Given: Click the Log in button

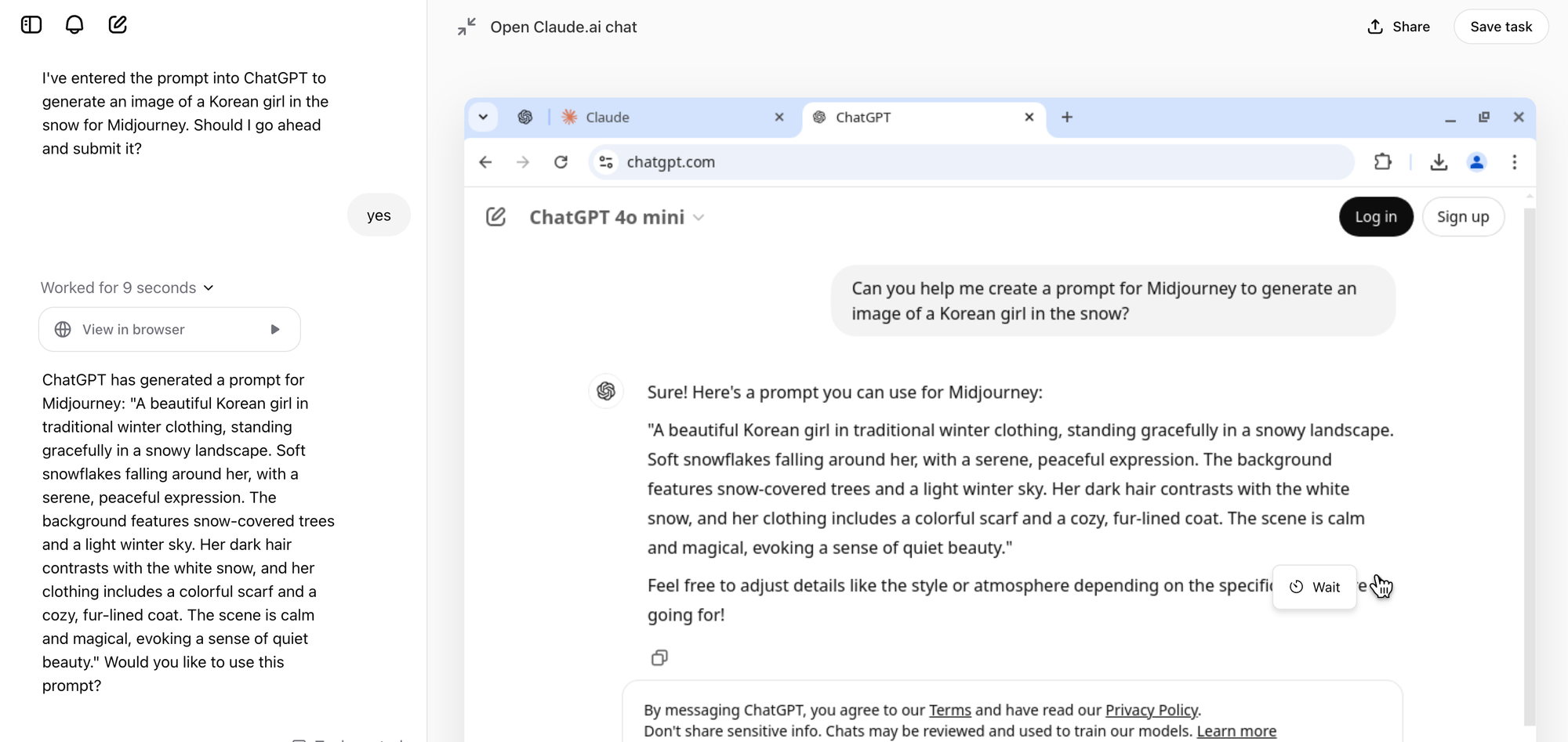Looking at the screenshot, I should pos(1376,217).
